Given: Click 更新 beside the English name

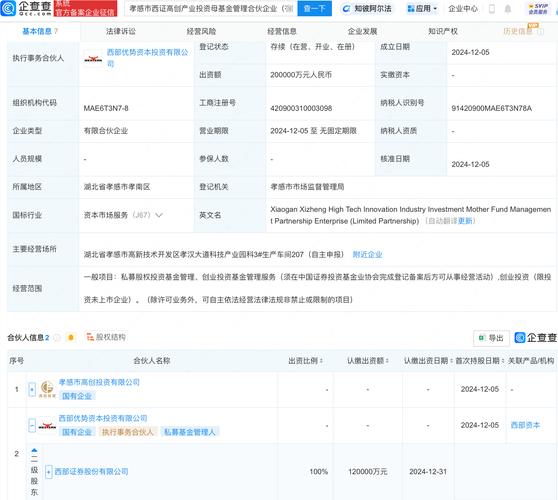Looking at the screenshot, I should coord(465,221).
